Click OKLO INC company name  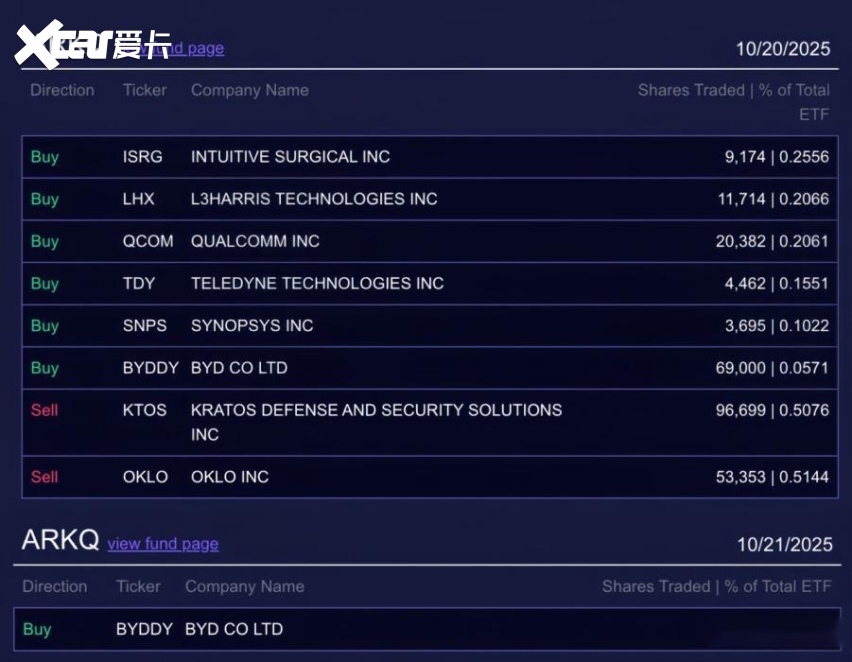pyautogui.click(x=229, y=477)
